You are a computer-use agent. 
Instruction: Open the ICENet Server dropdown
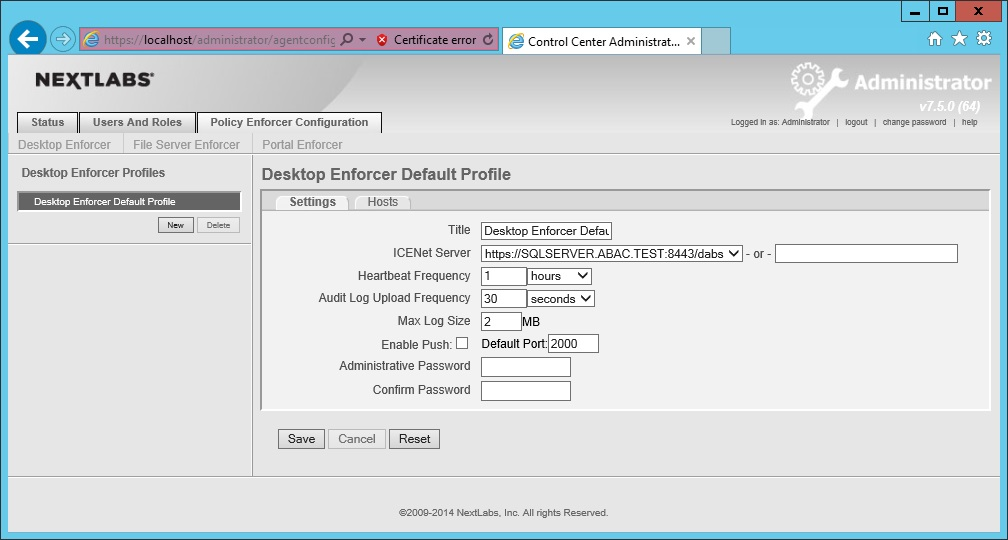[612, 254]
